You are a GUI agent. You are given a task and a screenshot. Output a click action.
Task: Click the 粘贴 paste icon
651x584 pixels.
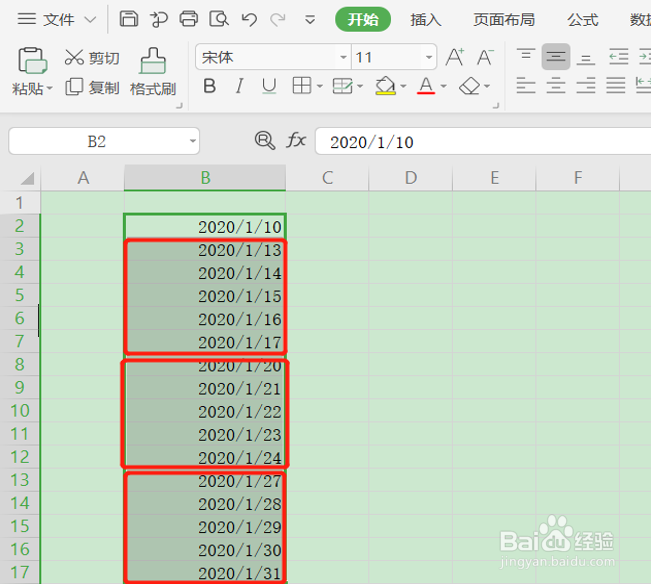click(x=32, y=61)
